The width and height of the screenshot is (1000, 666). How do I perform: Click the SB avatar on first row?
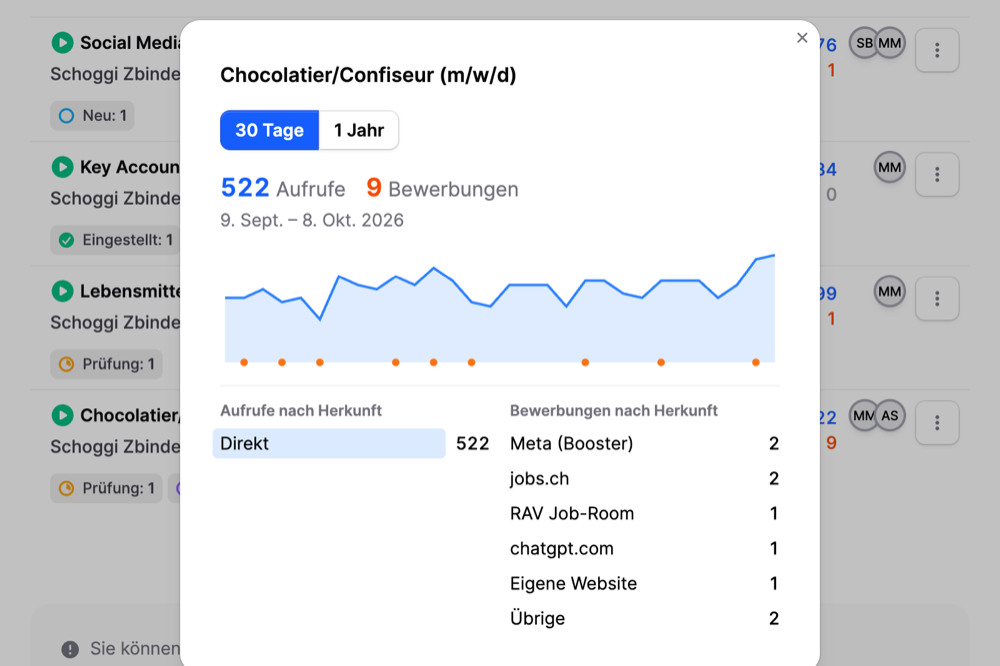click(864, 43)
